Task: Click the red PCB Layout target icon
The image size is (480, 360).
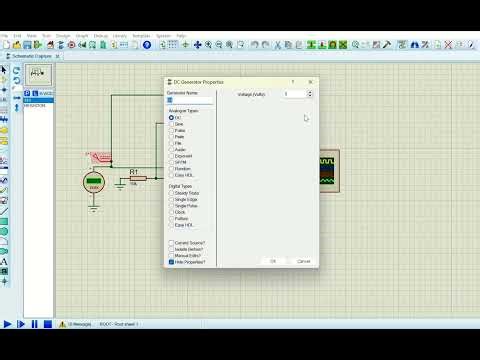Action: click(71, 45)
